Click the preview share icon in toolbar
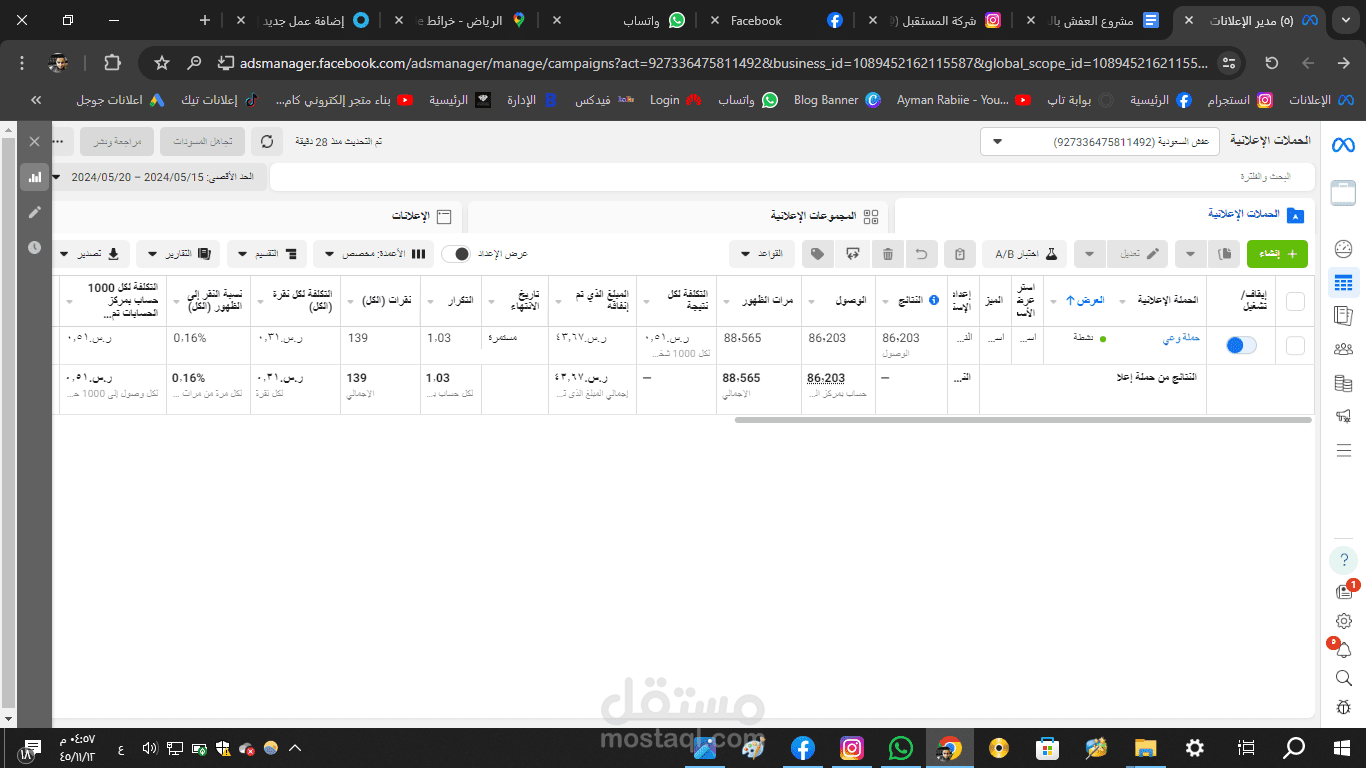 [x=852, y=254]
